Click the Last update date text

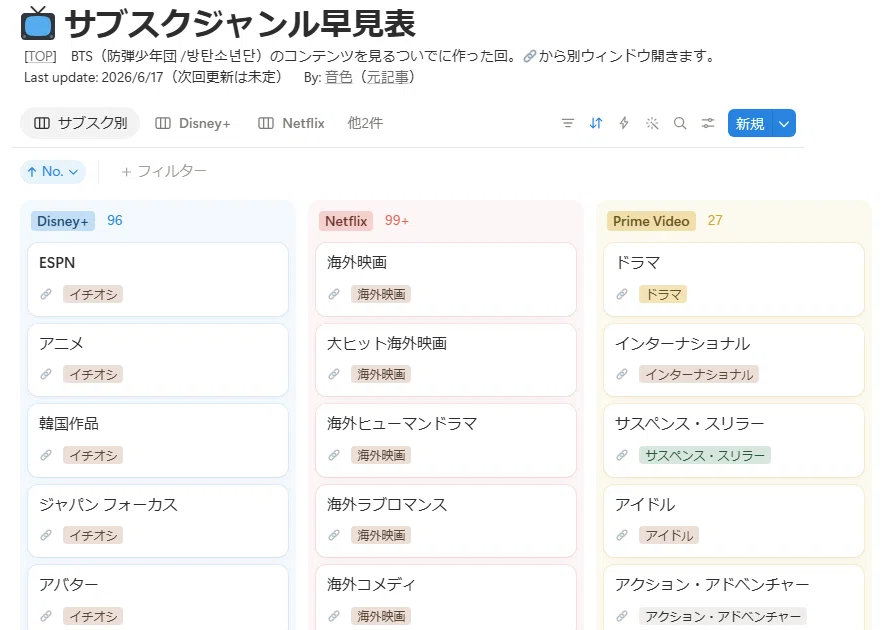pyautogui.click(x=153, y=77)
